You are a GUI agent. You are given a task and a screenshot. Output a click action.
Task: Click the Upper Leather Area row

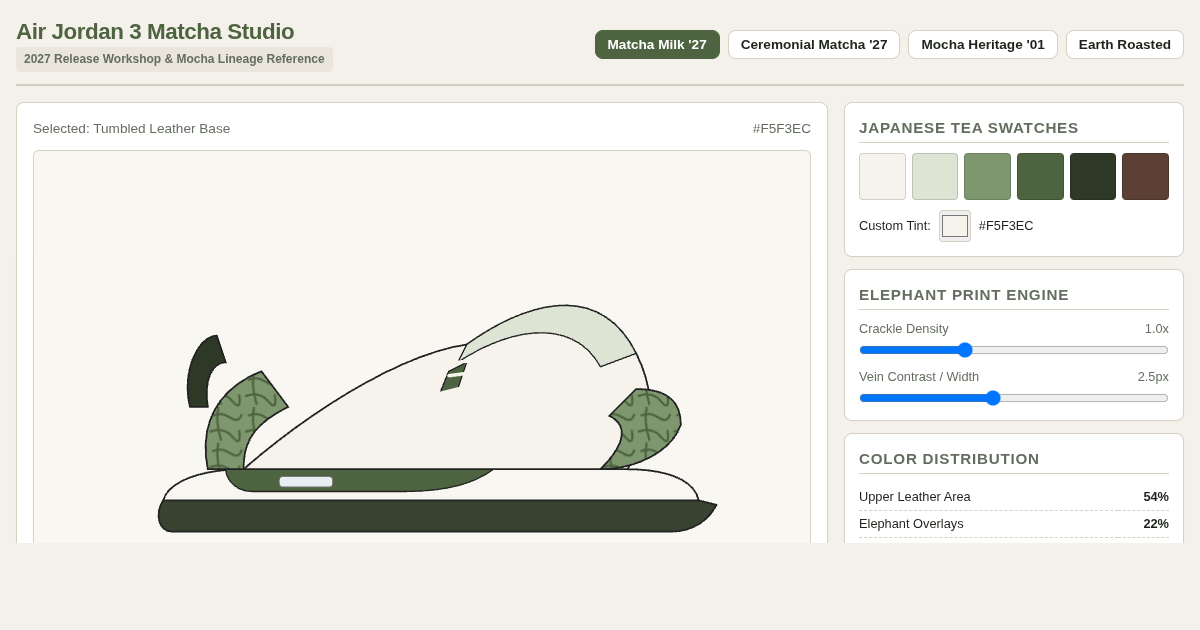click(1014, 497)
